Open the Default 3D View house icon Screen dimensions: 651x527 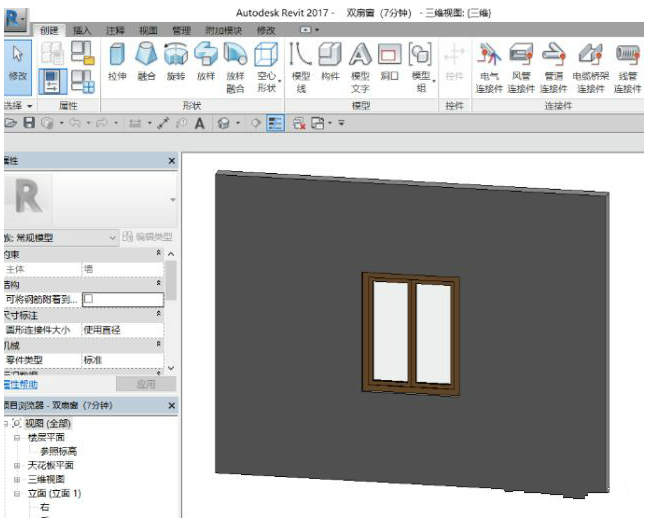point(224,123)
